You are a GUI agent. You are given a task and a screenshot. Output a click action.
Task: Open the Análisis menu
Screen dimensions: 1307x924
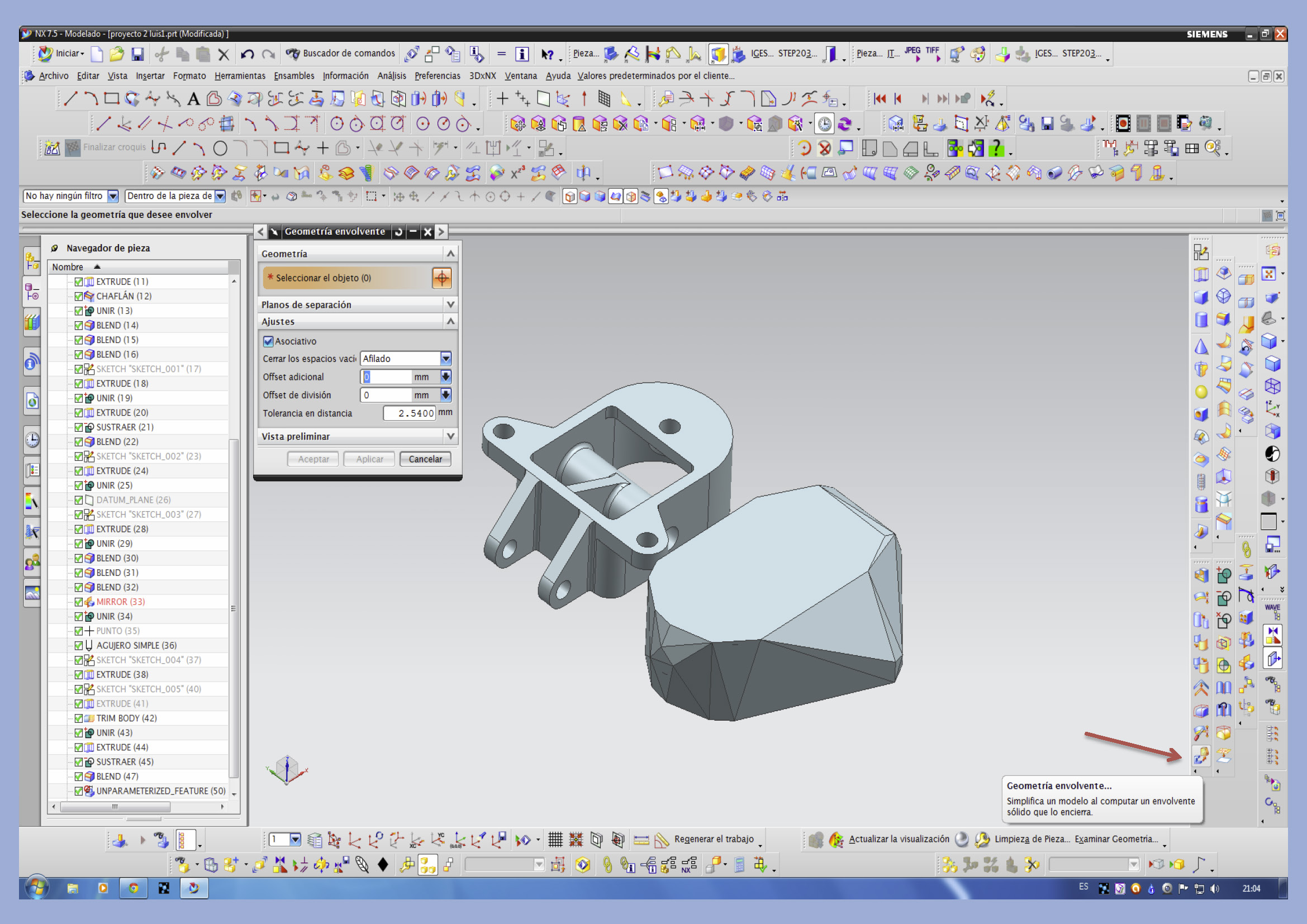(x=392, y=76)
